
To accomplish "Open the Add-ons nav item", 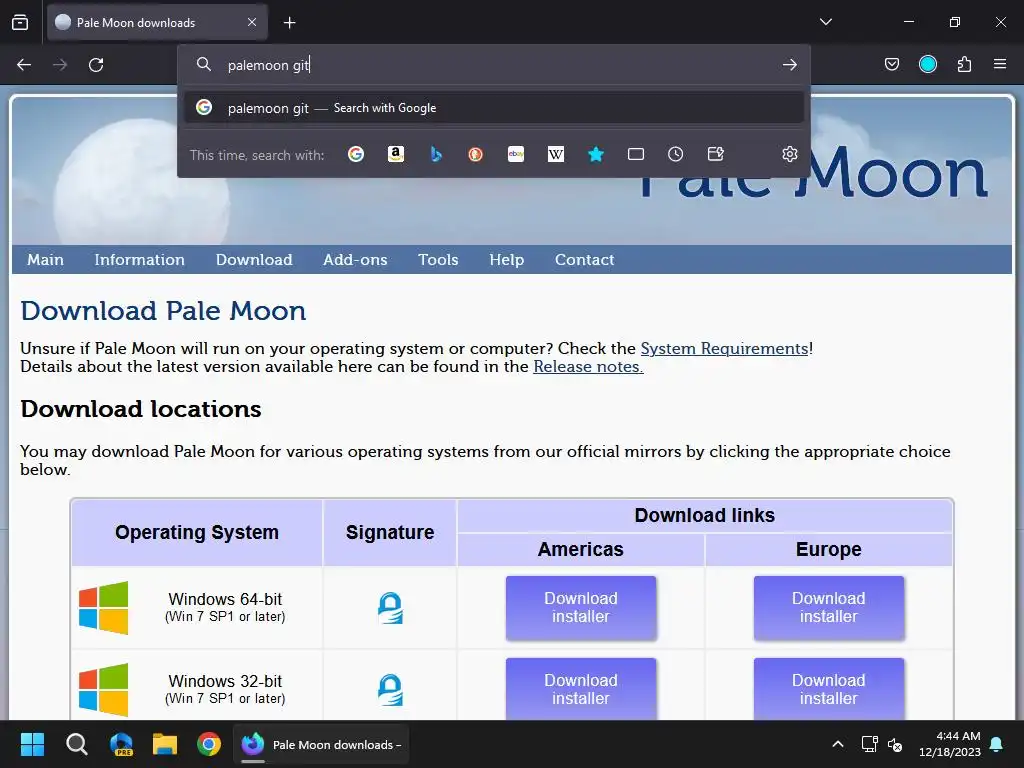I will (x=355, y=259).
